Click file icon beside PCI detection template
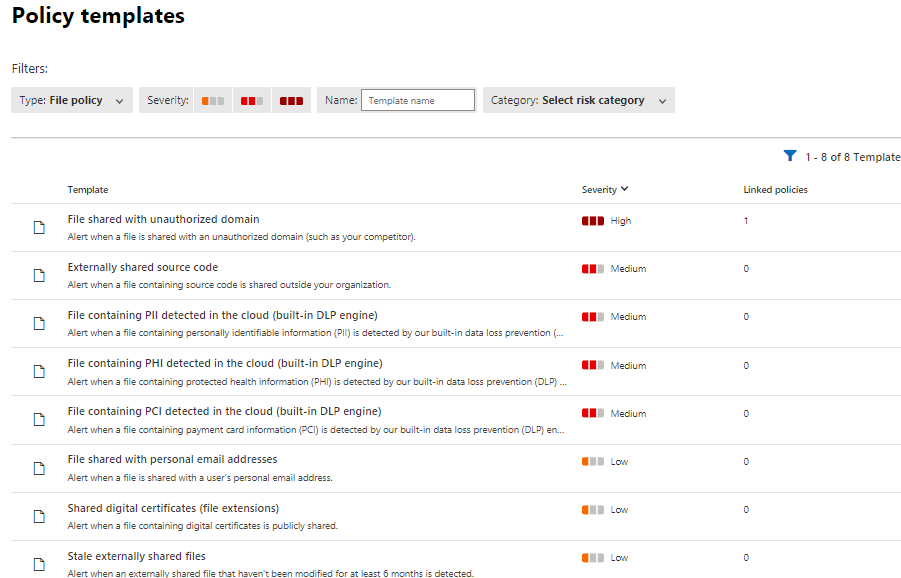 tap(40, 420)
